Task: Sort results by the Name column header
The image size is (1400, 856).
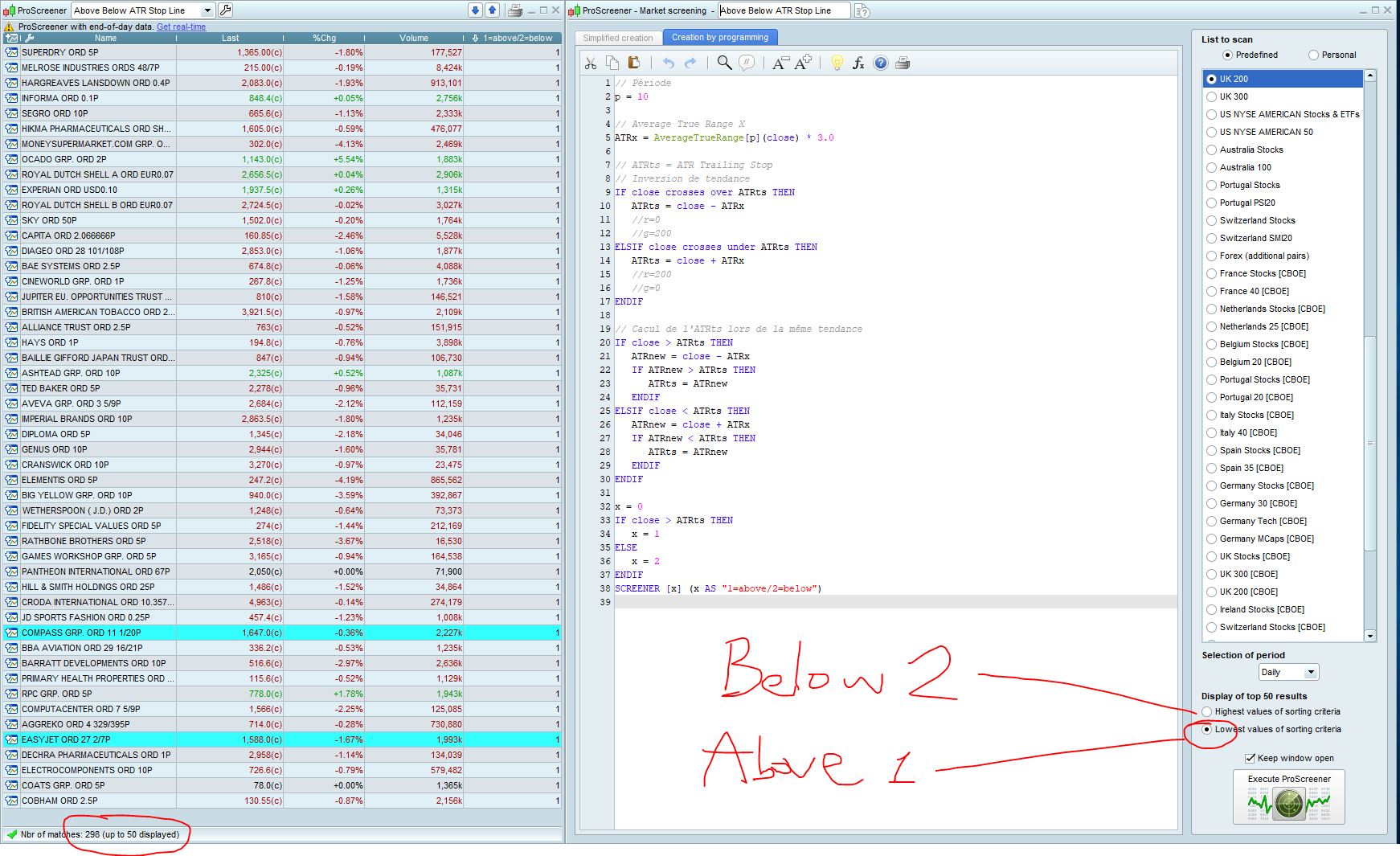Action: (x=105, y=38)
